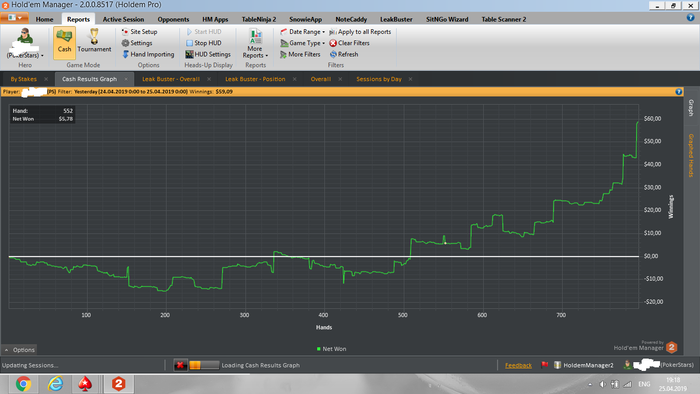This screenshot has height=394, width=700.
Task: Open HUD Settings
Action: (208, 54)
